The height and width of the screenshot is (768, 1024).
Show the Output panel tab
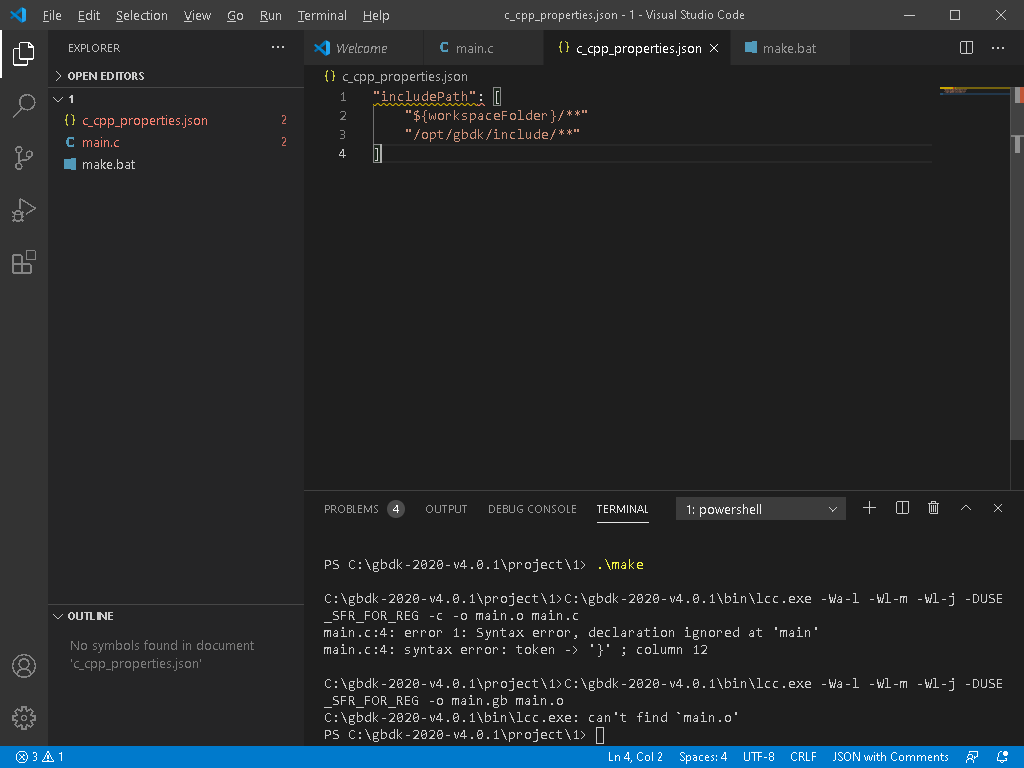tap(446, 509)
